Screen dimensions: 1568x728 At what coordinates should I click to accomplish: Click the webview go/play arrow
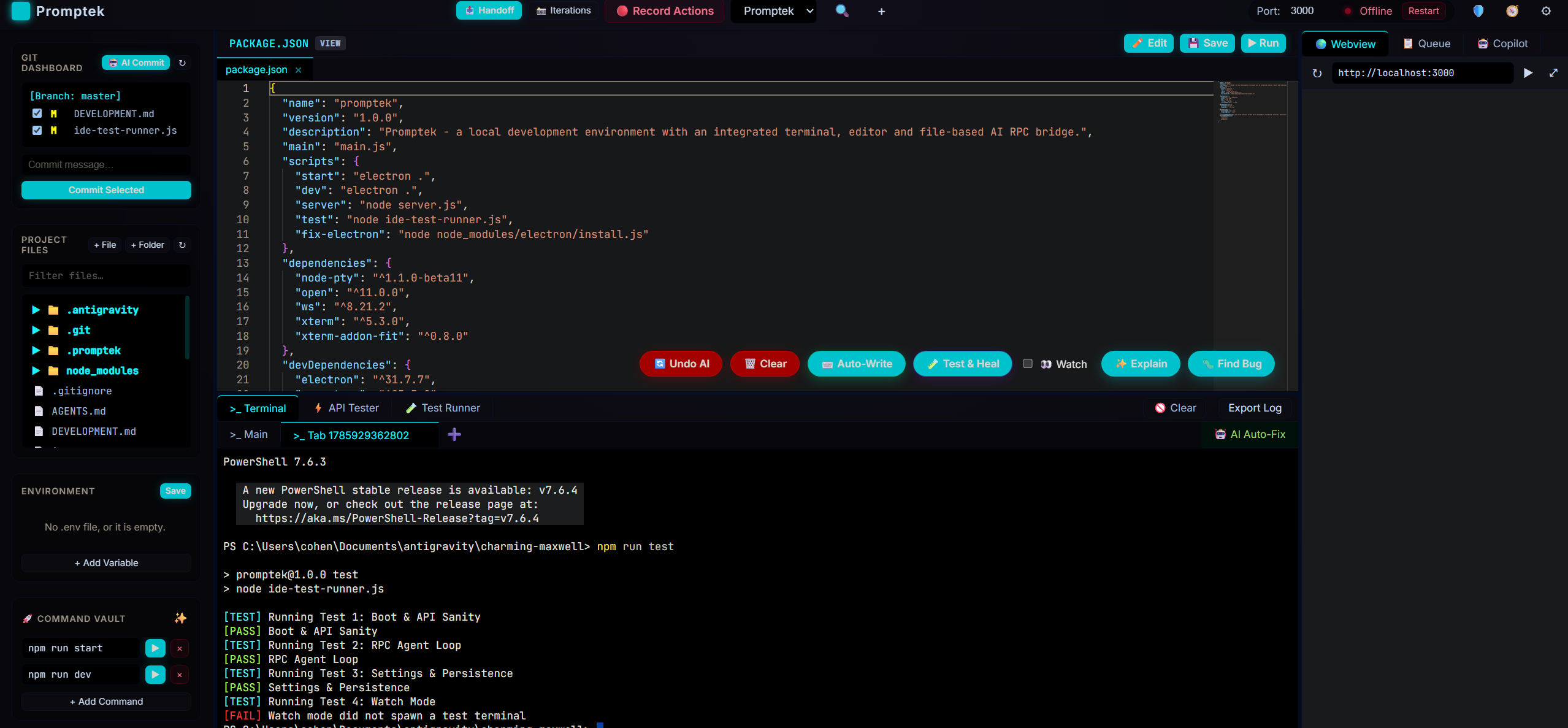click(x=1528, y=73)
